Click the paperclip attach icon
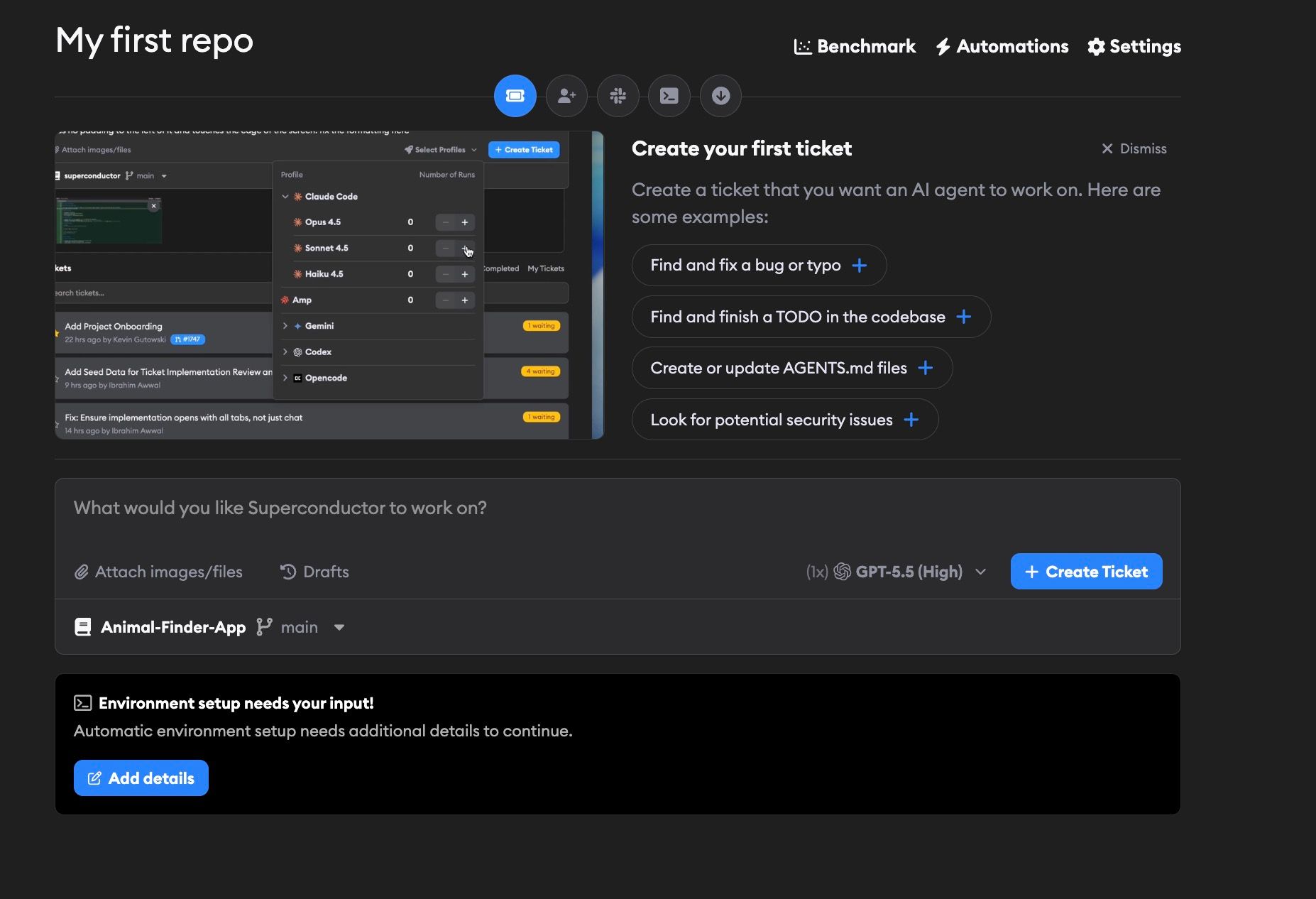 point(82,572)
